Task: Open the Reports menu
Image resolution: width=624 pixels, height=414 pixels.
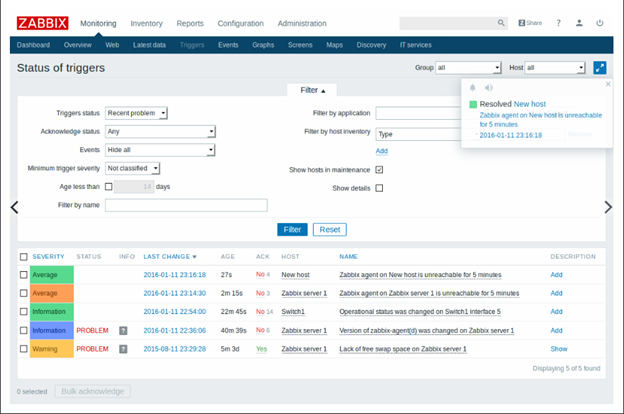Action: click(x=190, y=23)
